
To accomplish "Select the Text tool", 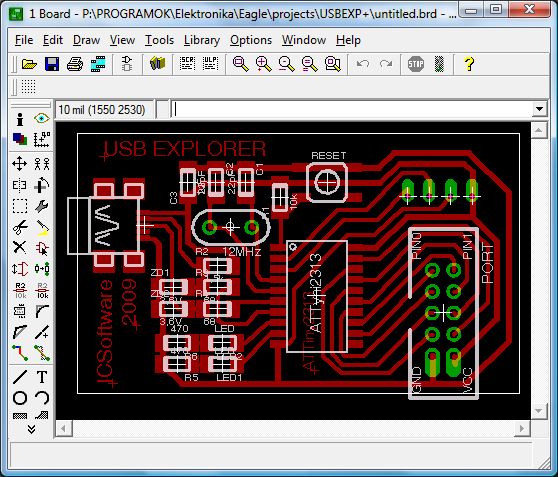I will [42, 377].
